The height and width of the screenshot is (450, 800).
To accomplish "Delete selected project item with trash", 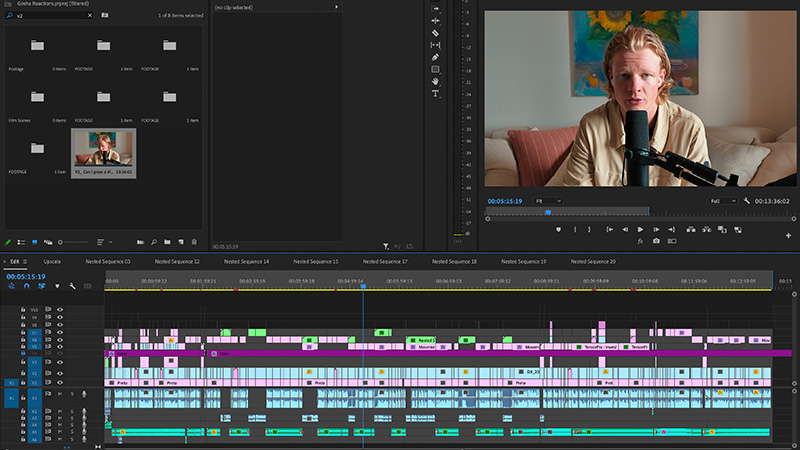I will click(x=194, y=242).
